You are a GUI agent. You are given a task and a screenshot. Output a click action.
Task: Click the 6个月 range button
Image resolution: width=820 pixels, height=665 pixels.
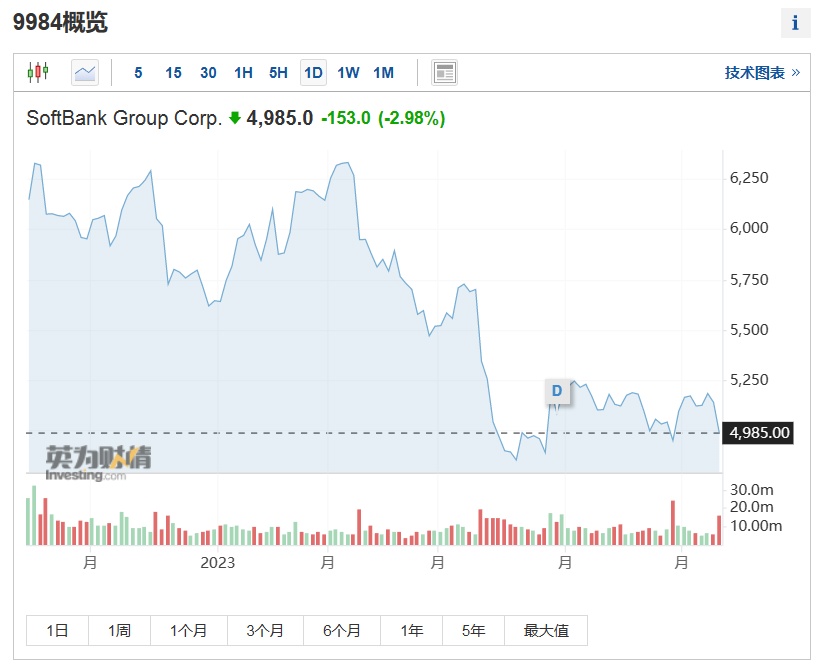tap(342, 630)
